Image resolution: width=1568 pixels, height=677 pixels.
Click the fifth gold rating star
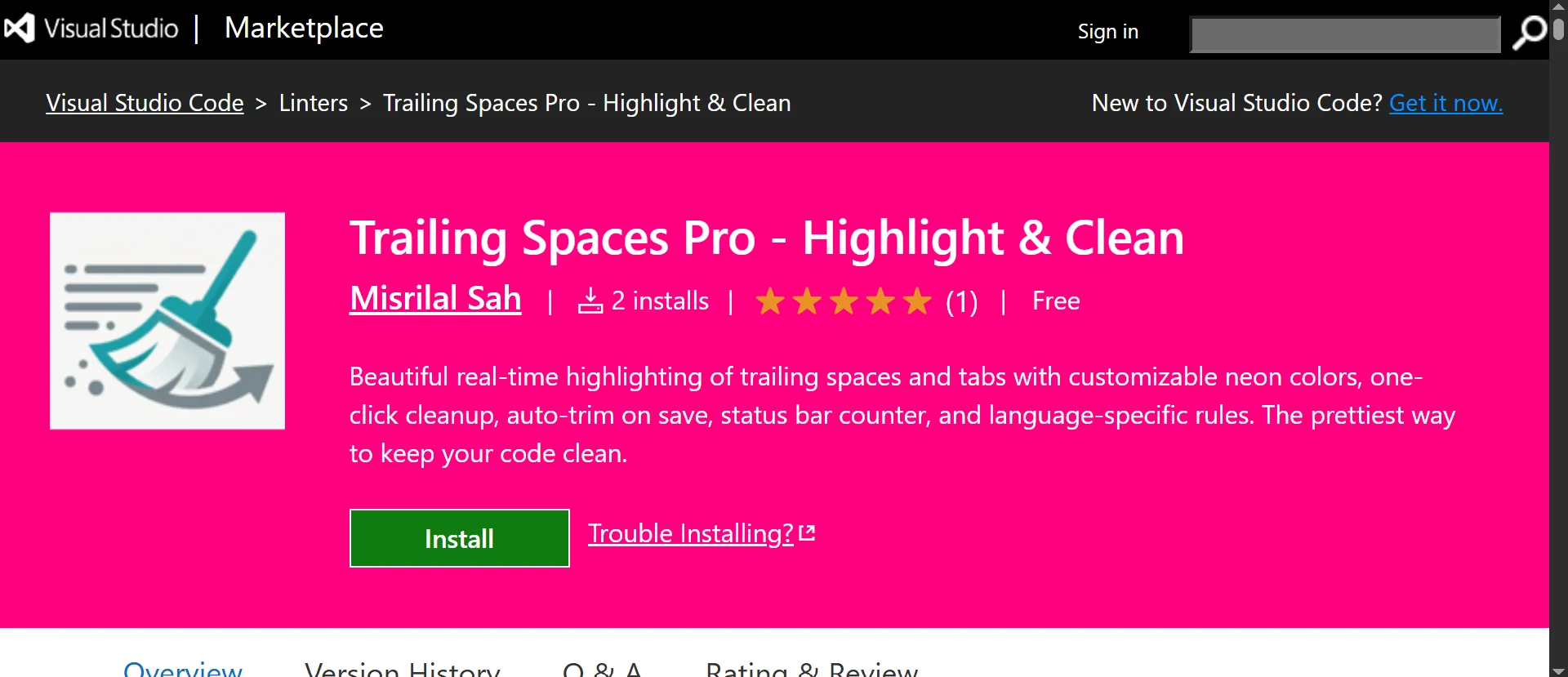click(919, 301)
